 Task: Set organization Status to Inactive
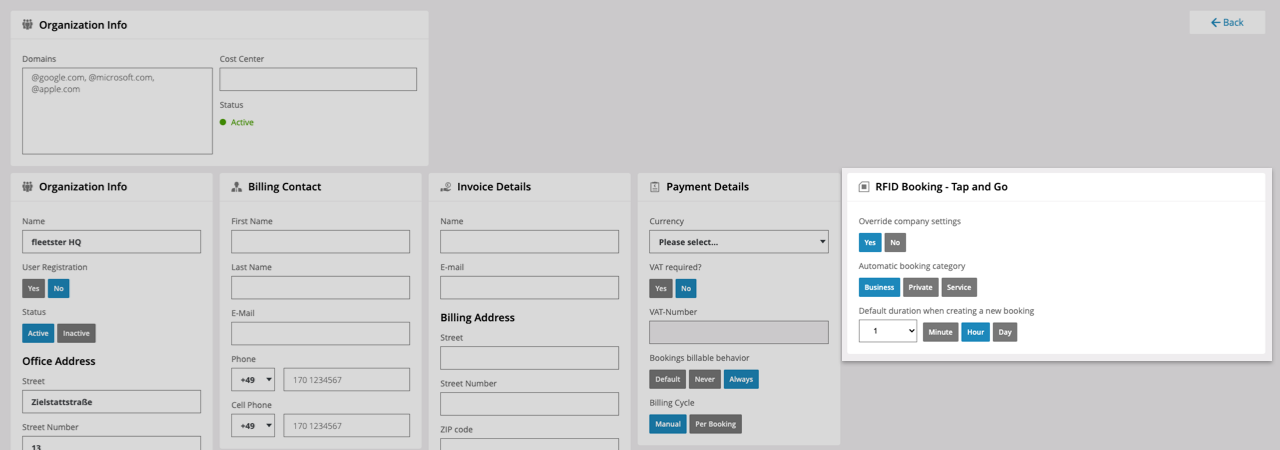(x=76, y=333)
